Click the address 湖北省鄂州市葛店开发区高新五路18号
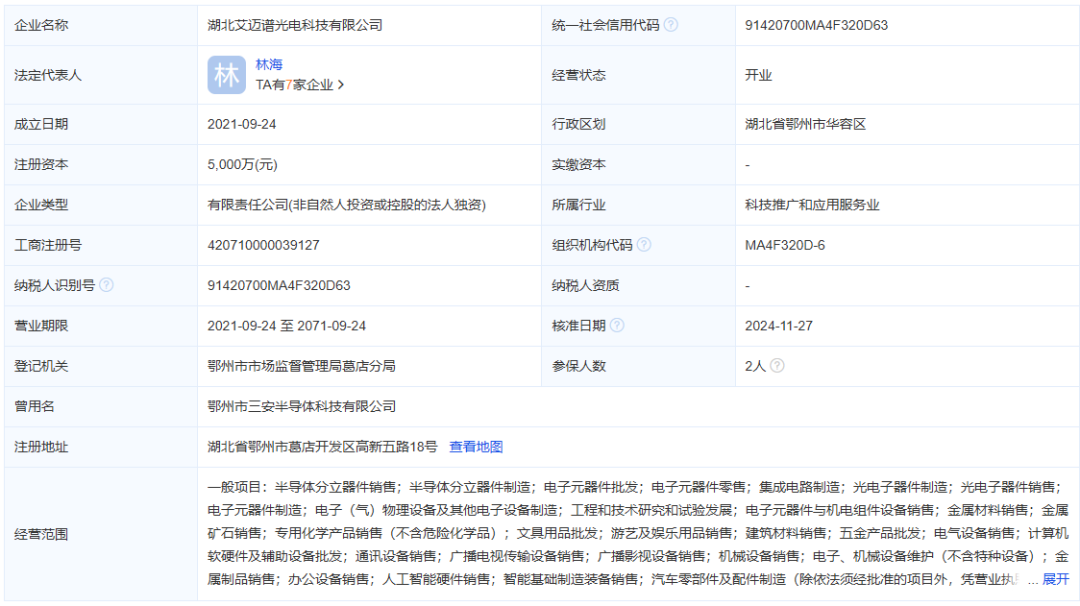 [x=322, y=447]
